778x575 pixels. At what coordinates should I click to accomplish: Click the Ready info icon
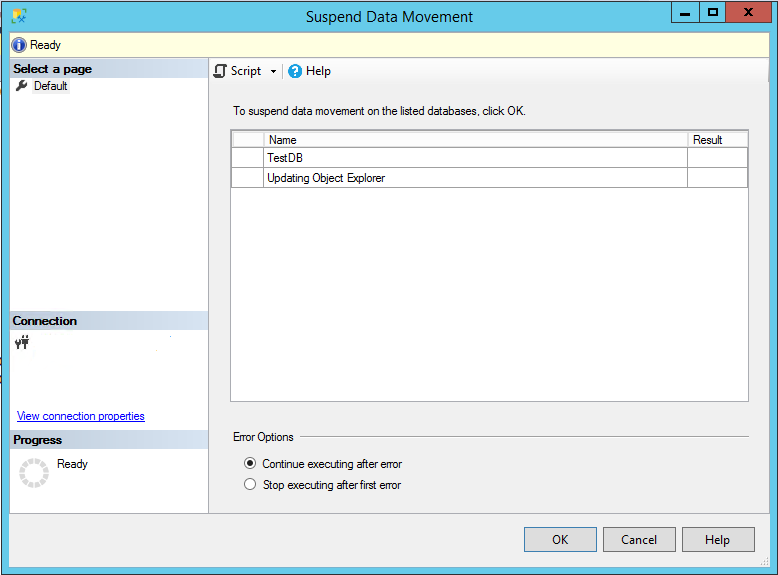click(x=19, y=45)
